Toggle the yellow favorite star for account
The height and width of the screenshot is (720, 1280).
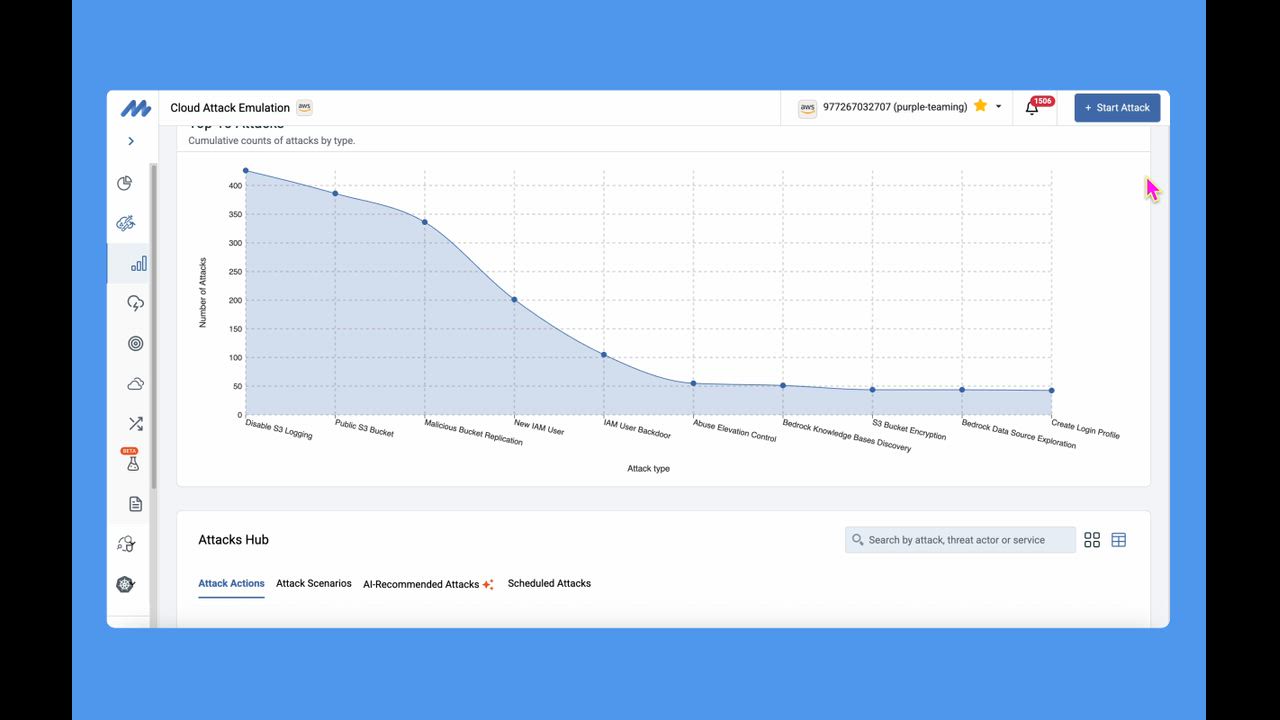pos(980,106)
